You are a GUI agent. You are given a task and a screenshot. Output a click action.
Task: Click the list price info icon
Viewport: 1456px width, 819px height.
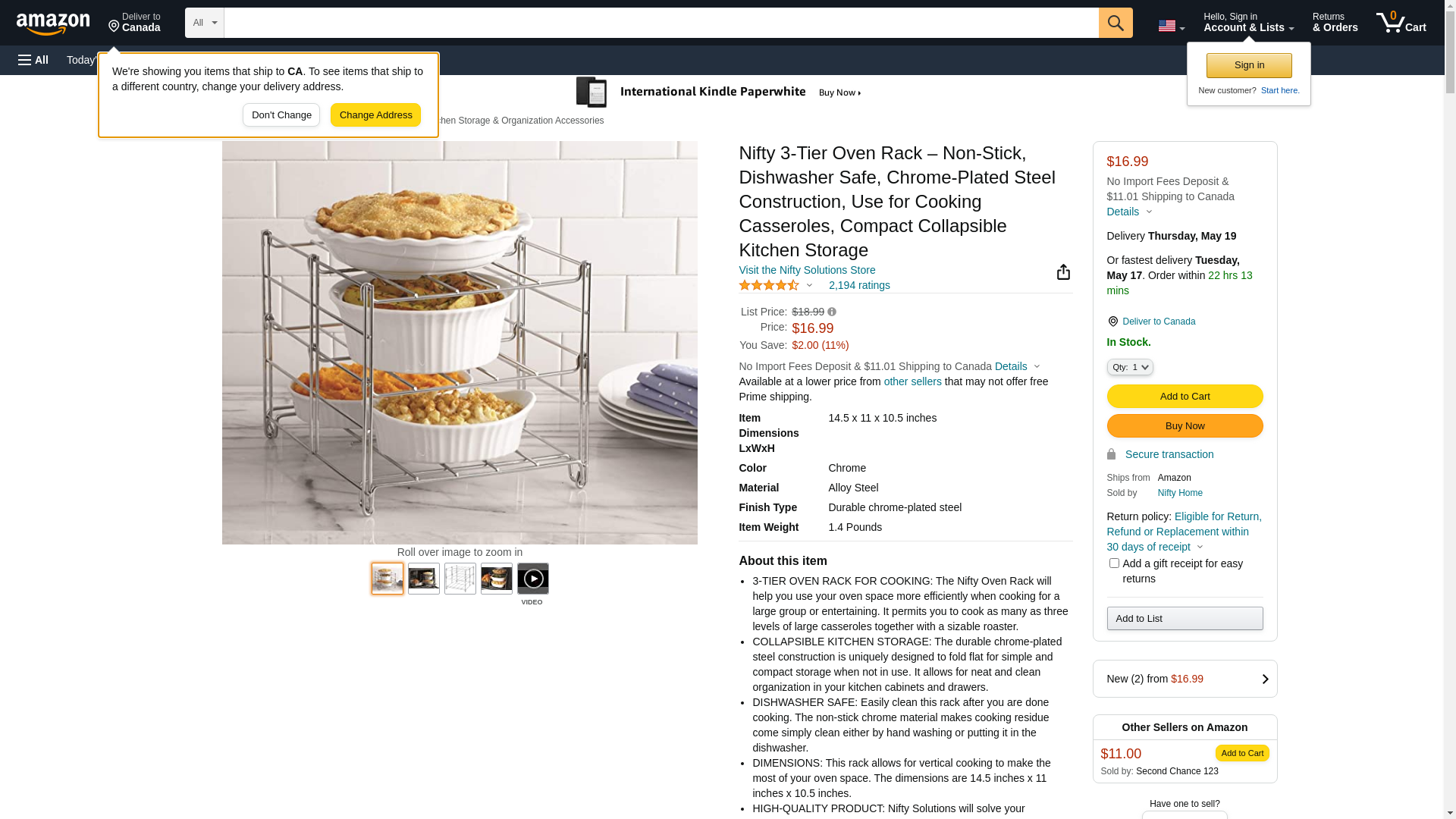point(832,312)
